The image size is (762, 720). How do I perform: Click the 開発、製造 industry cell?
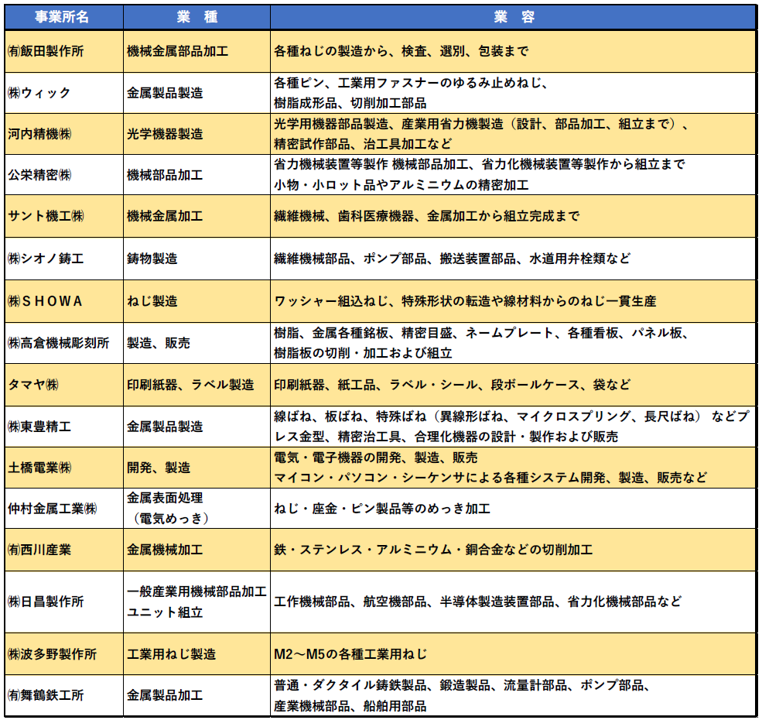(x=197, y=468)
